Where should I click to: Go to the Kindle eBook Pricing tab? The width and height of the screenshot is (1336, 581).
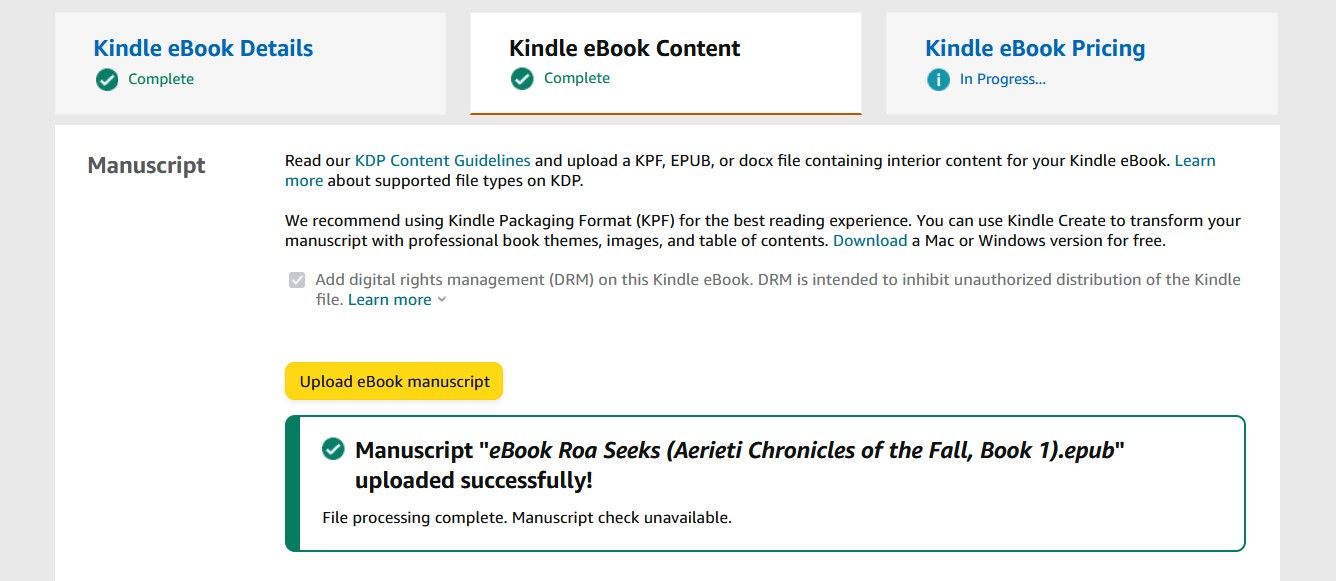click(x=1035, y=47)
